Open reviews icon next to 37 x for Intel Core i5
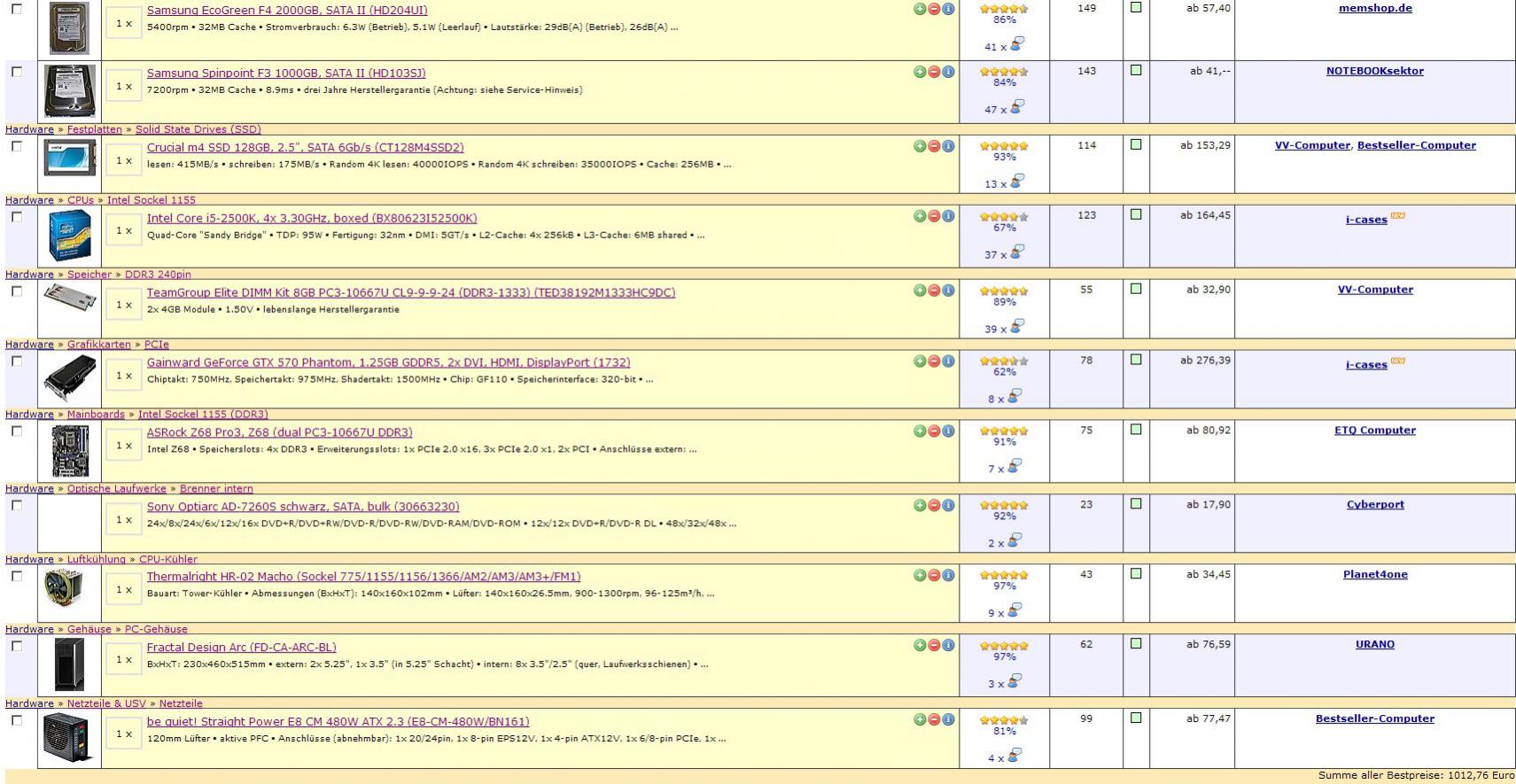The image size is (1516, 784). [x=1017, y=252]
